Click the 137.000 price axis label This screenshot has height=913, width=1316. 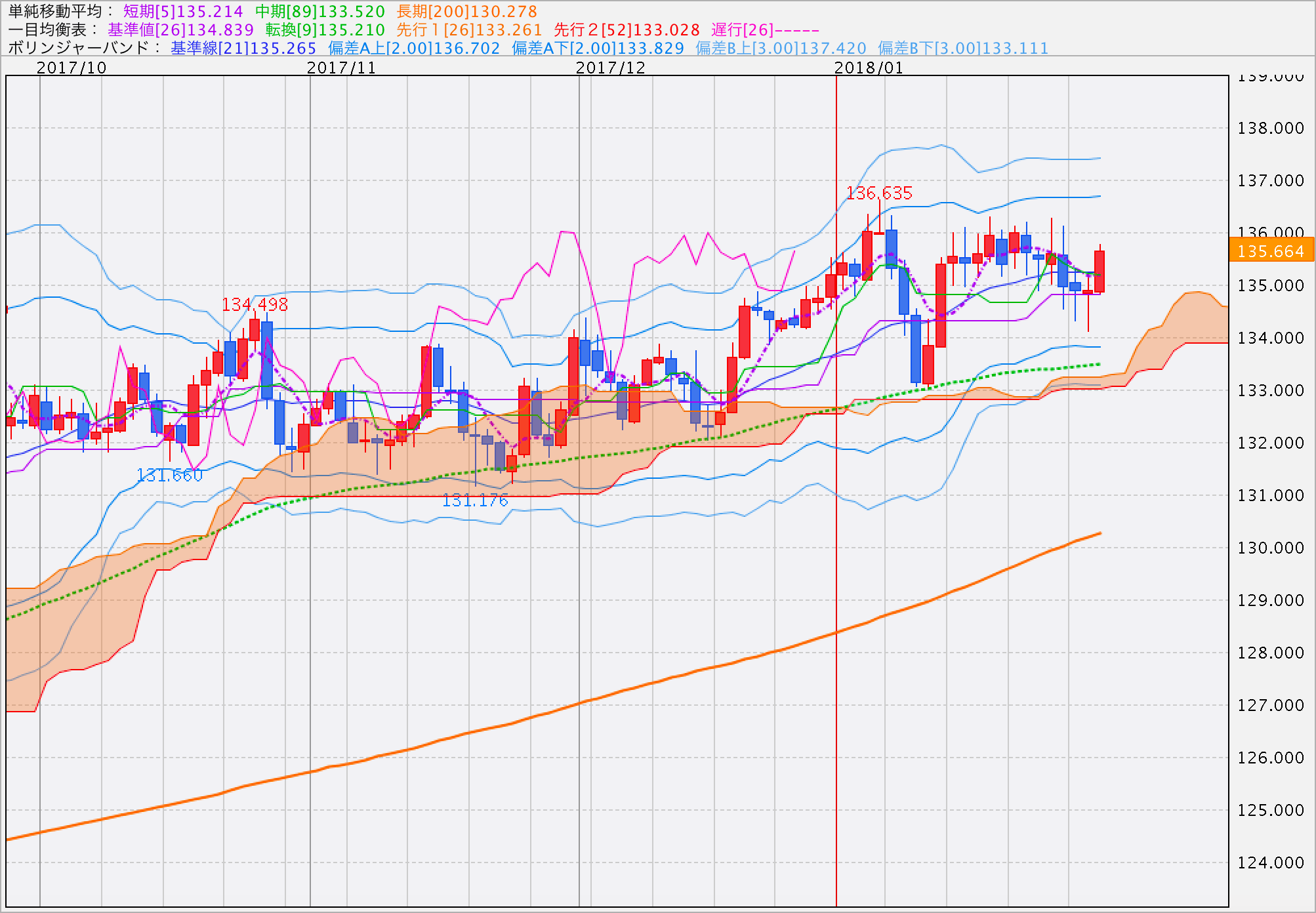(x=1271, y=180)
